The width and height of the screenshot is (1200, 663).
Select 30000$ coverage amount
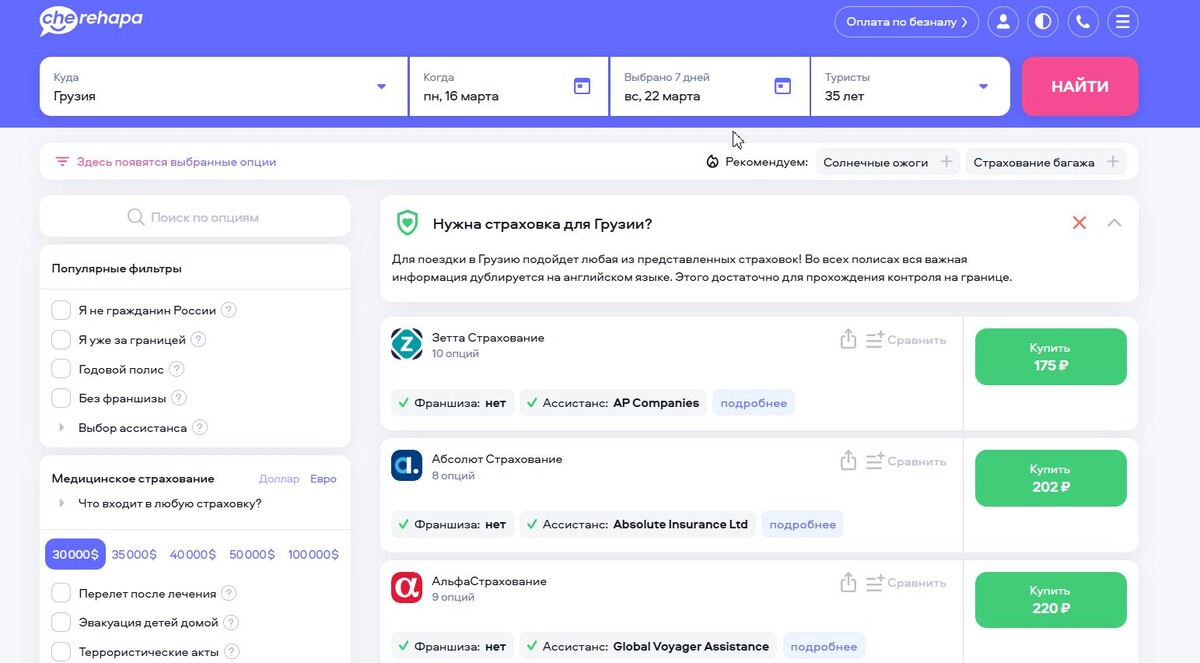[75, 554]
